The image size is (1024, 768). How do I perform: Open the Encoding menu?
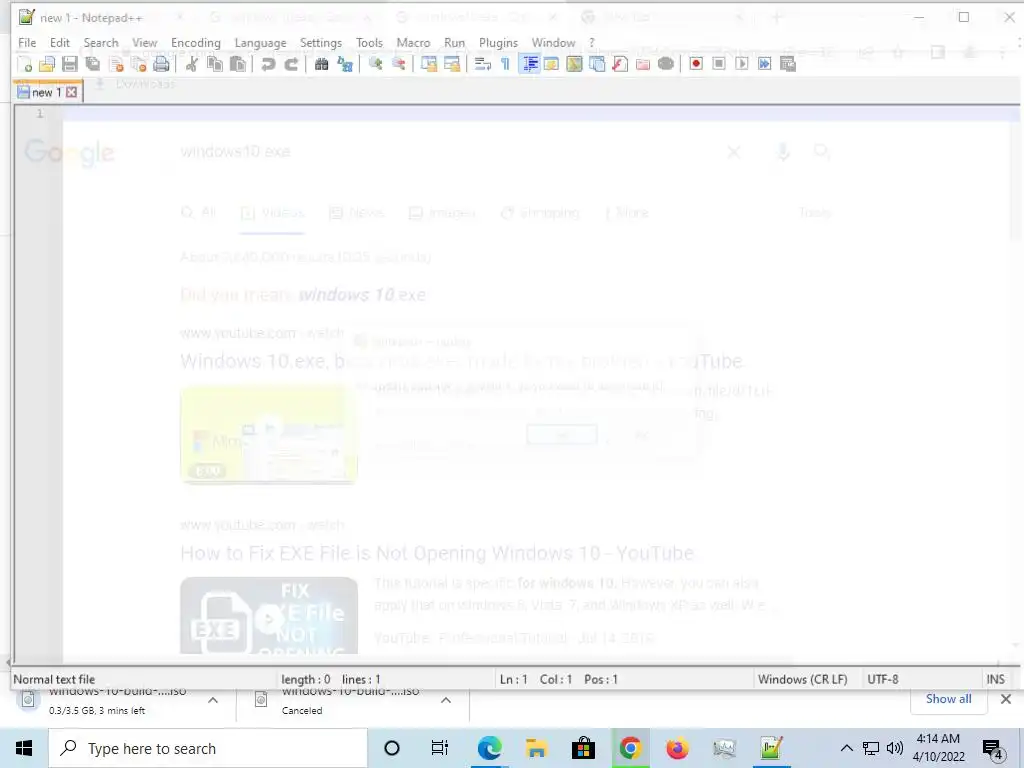[196, 42]
